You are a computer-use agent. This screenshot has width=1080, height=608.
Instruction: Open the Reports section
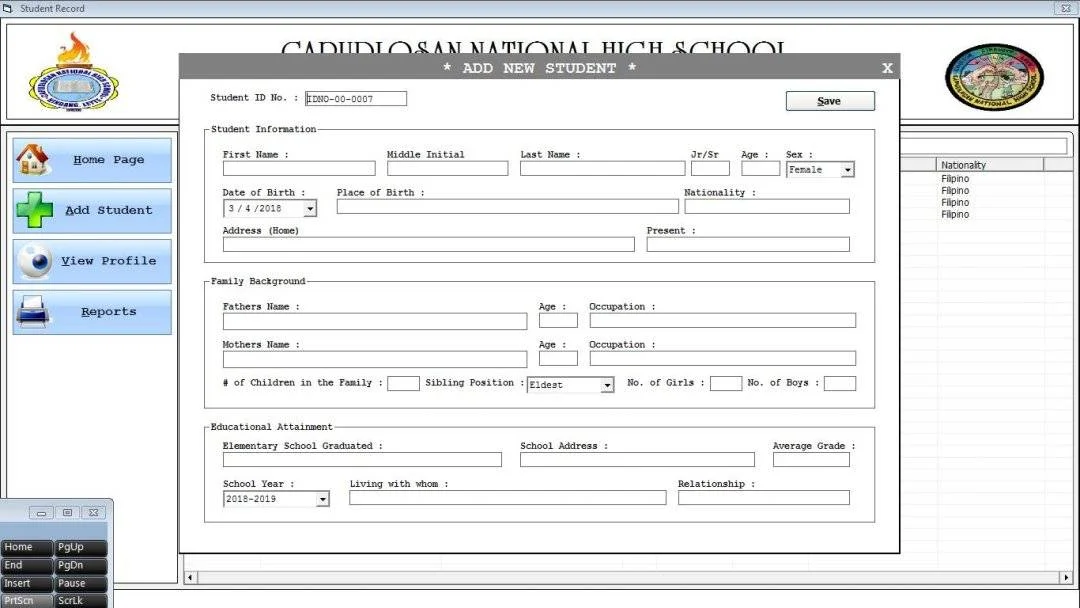click(x=92, y=312)
